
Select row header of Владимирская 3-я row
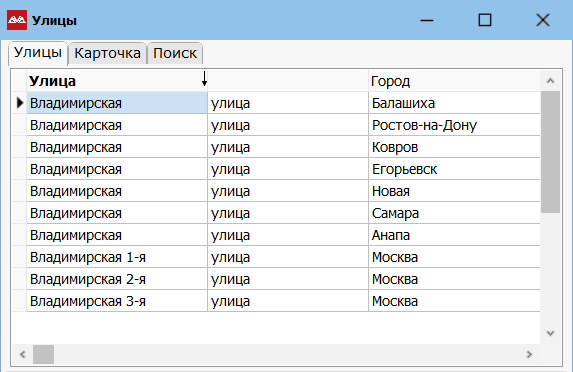click(19, 301)
